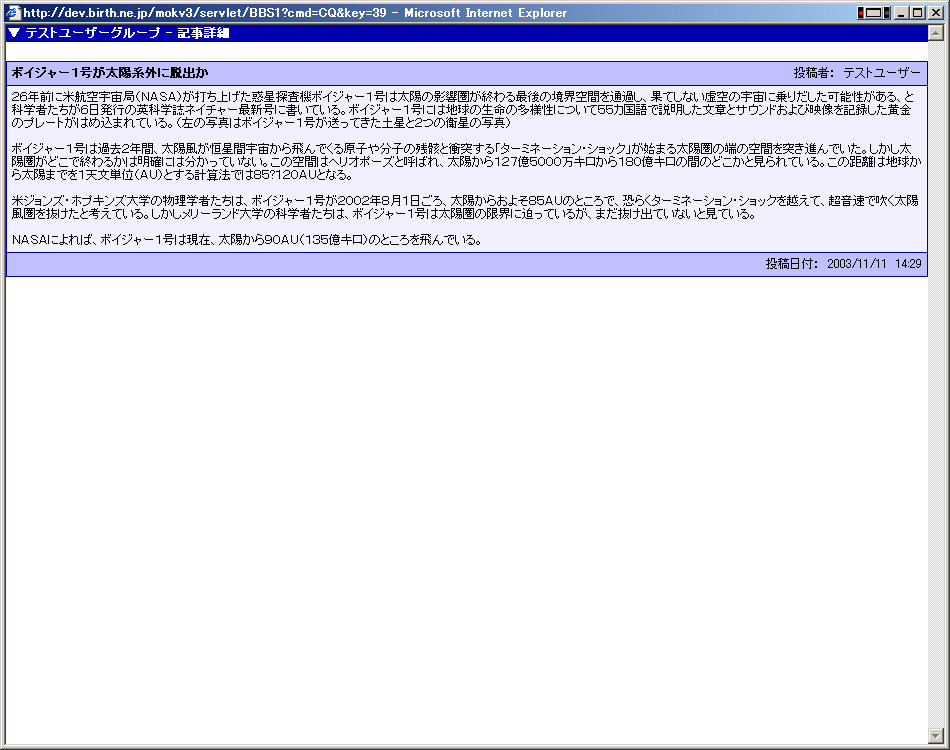Click the scrollbar down arrow
The height and width of the screenshot is (750, 950).
[936, 734]
